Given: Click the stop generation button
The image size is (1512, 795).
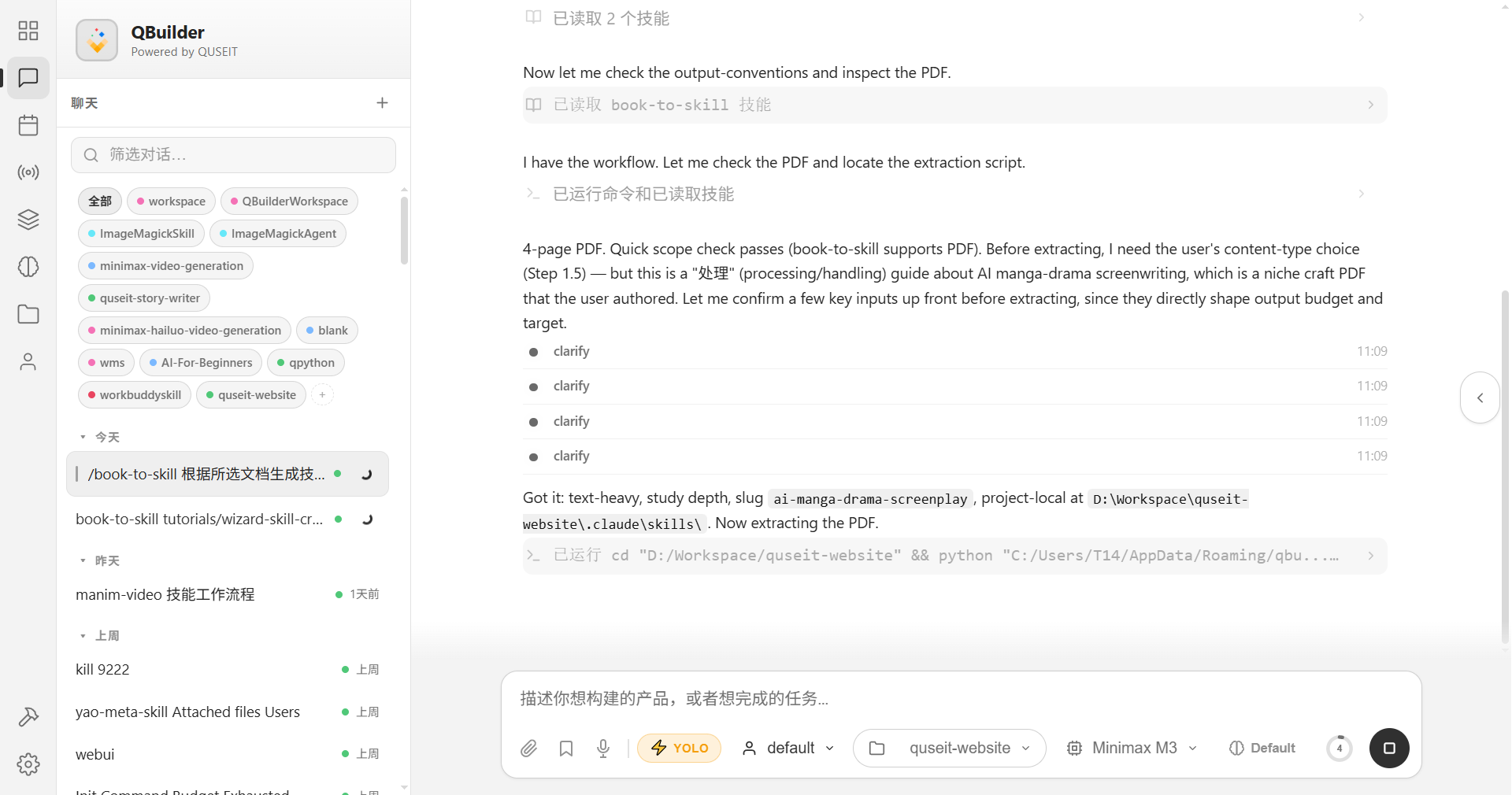Looking at the screenshot, I should click(1389, 749).
